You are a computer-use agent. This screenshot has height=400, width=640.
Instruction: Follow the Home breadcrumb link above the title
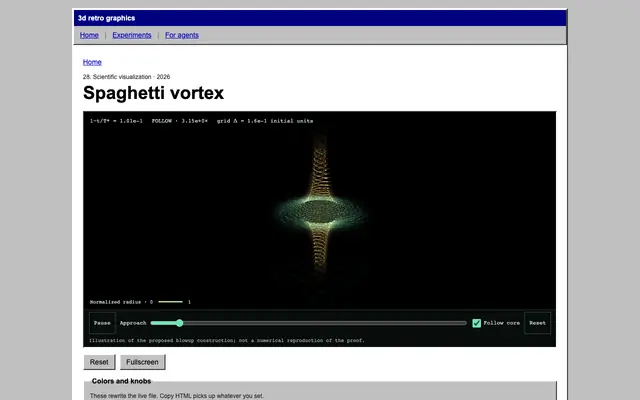pos(92,62)
